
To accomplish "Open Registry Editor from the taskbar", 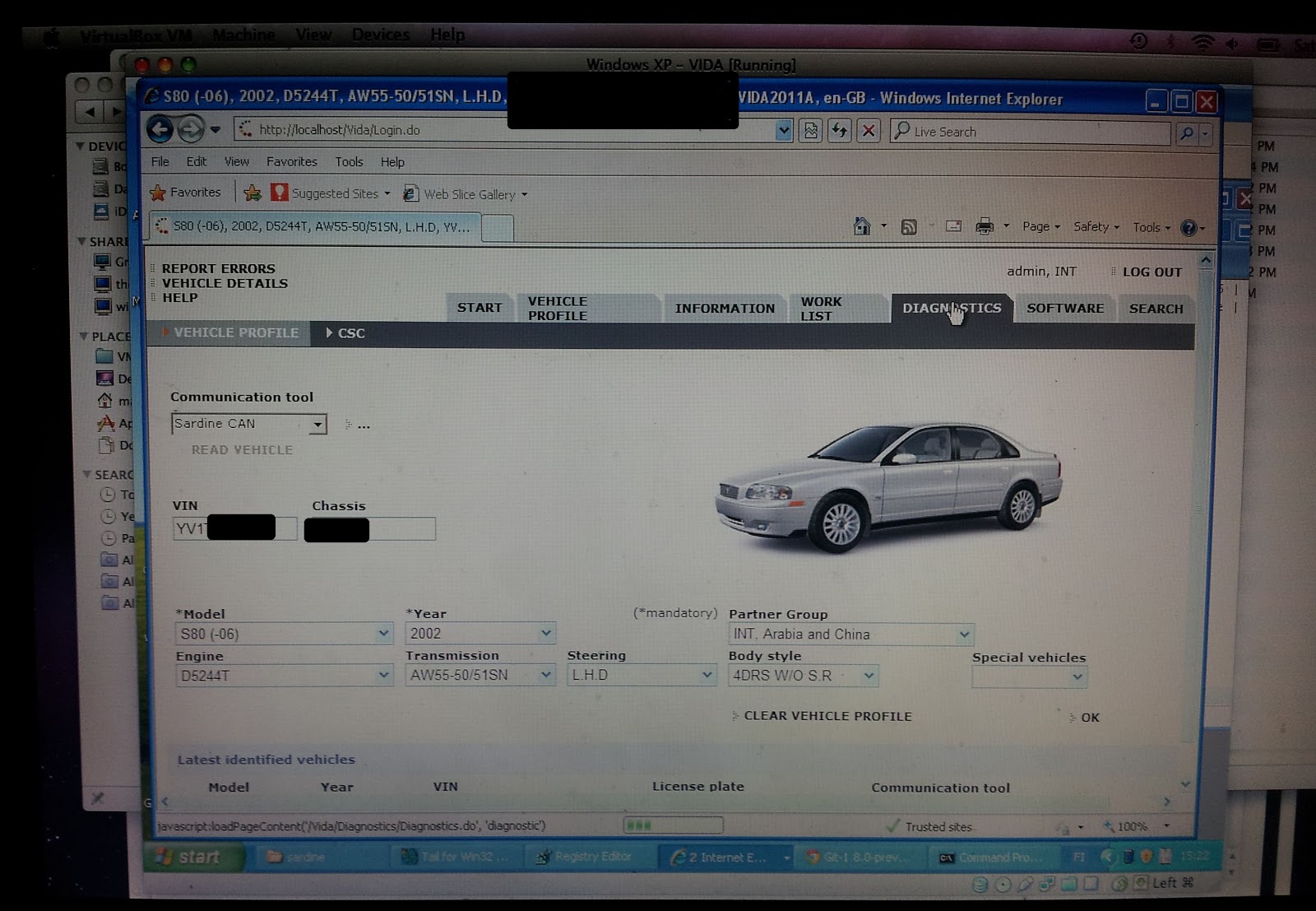I will click(591, 857).
